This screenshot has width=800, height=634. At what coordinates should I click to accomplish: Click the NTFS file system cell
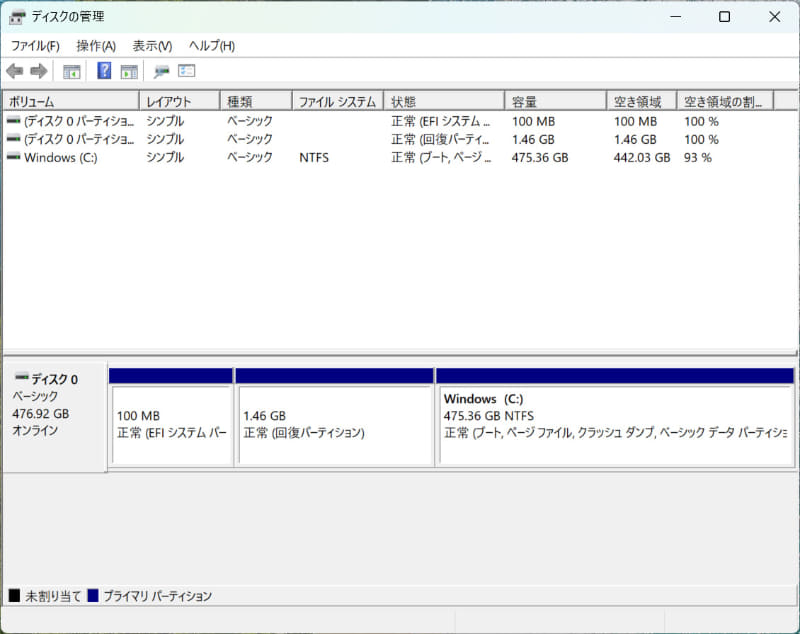[314, 158]
